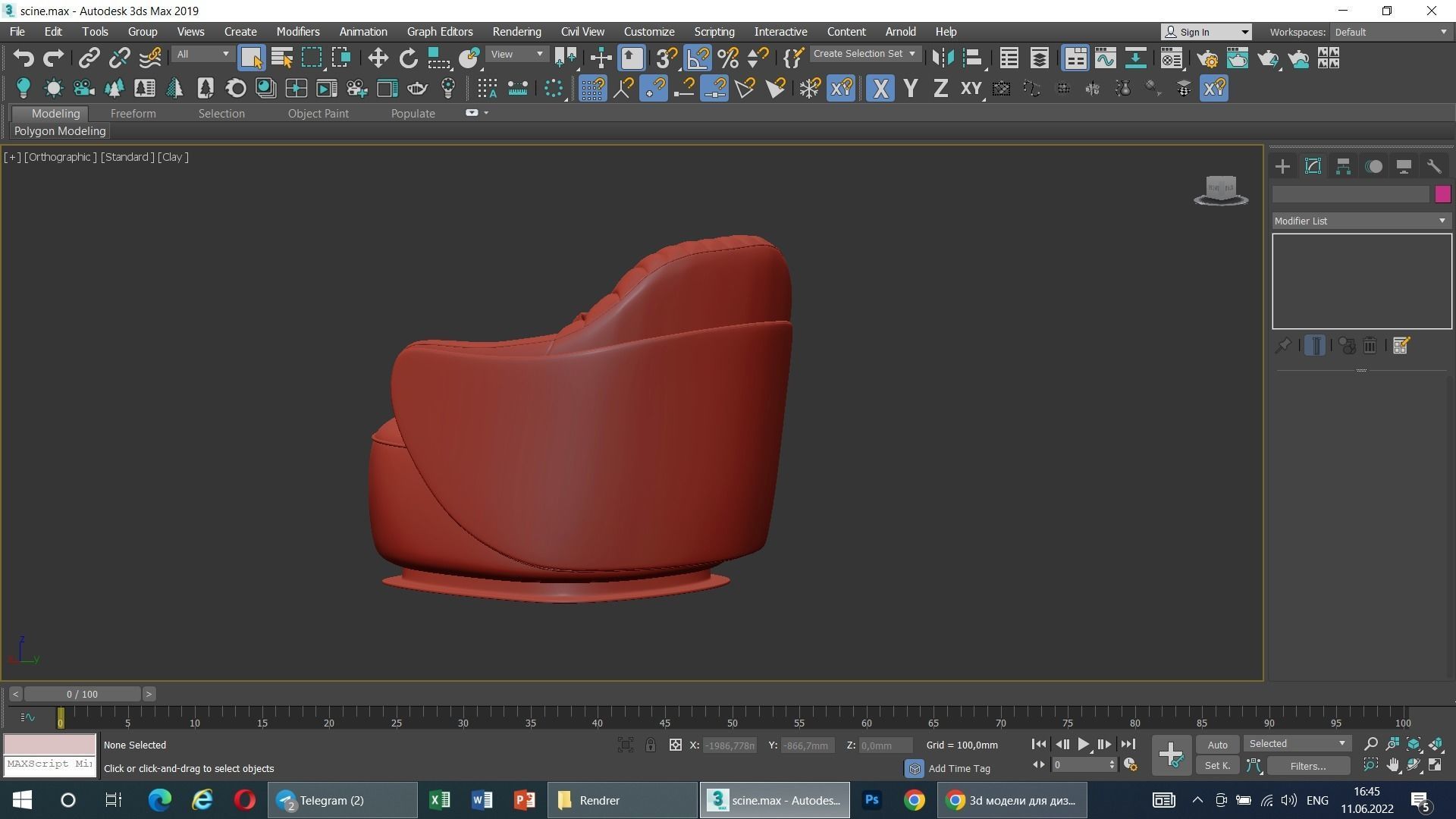The height and width of the screenshot is (819, 1456).
Task: Open the Time Configuration icon
Action: [1130, 765]
